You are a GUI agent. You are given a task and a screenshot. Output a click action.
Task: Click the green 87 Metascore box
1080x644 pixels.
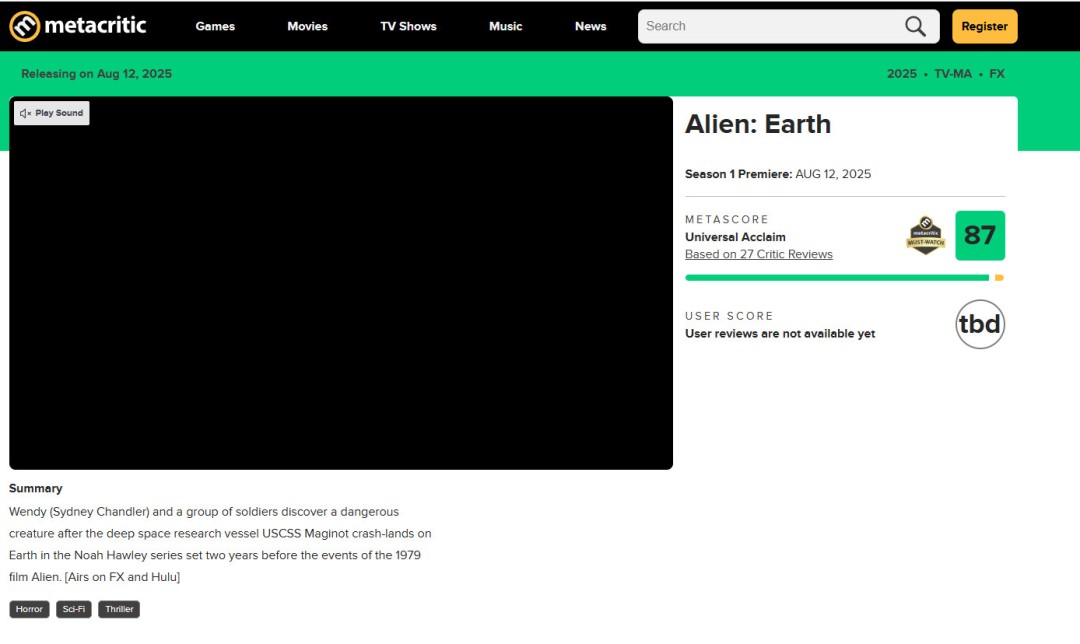tap(979, 236)
